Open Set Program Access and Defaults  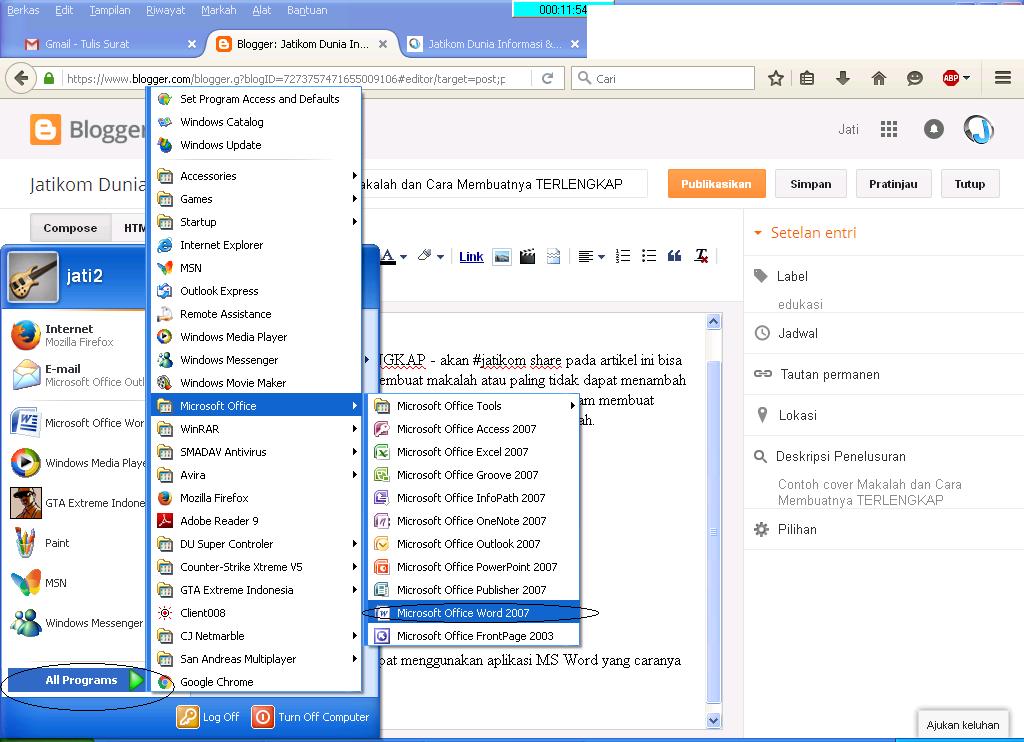click(x=256, y=99)
